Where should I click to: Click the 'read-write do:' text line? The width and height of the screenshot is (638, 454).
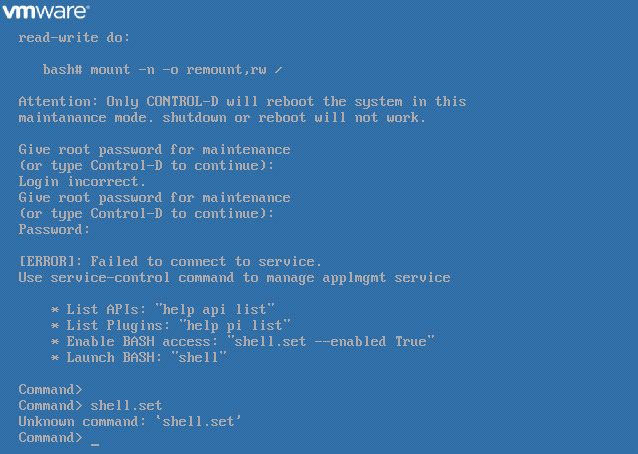click(74, 38)
